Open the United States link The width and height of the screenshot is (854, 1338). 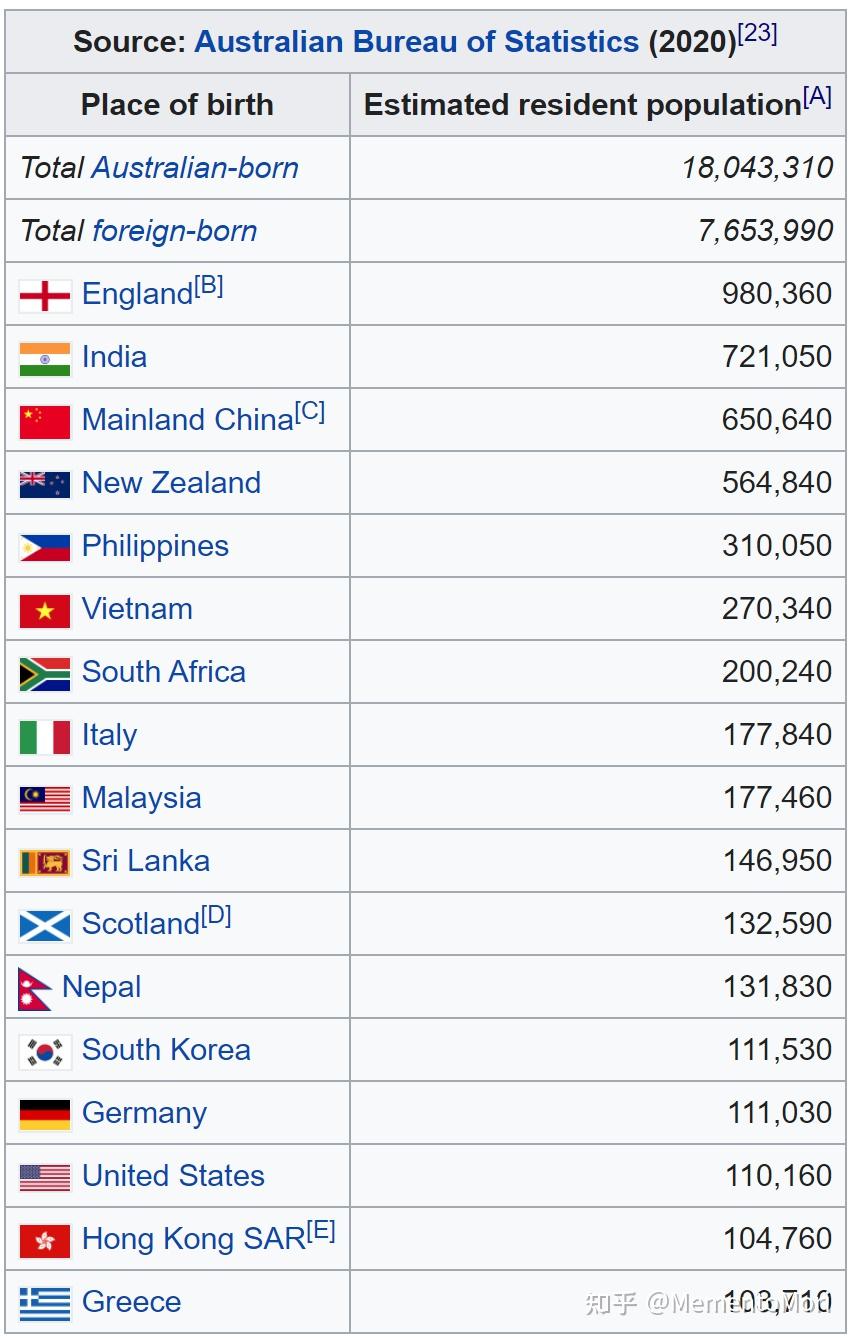pyautogui.click(x=173, y=1176)
